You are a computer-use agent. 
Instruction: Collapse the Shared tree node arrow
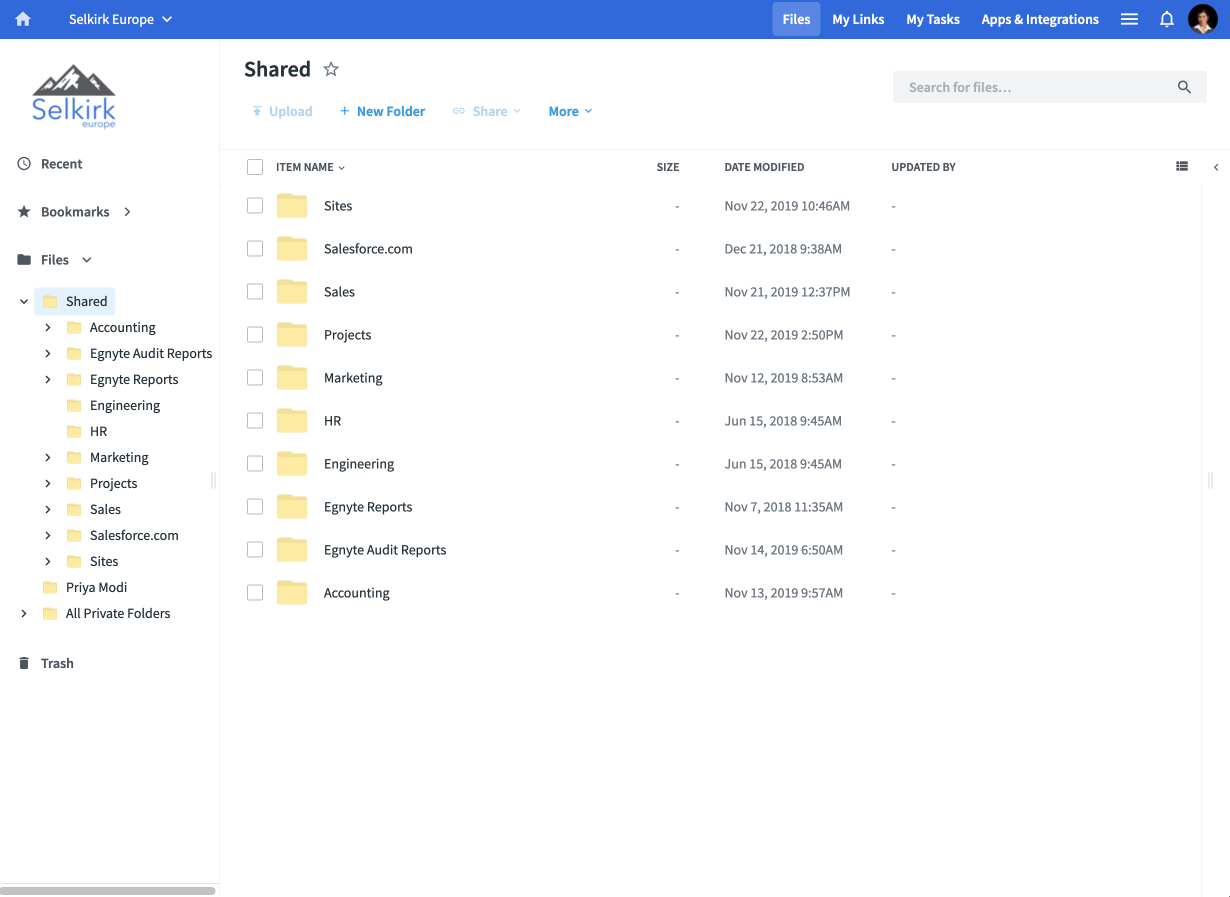(x=24, y=301)
